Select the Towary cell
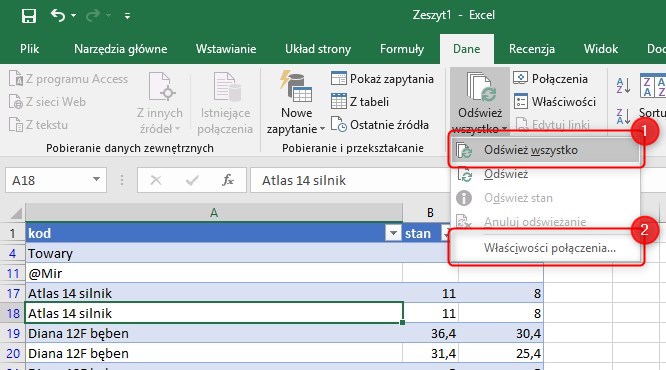Image resolution: width=666 pixels, height=370 pixels. [x=214, y=253]
